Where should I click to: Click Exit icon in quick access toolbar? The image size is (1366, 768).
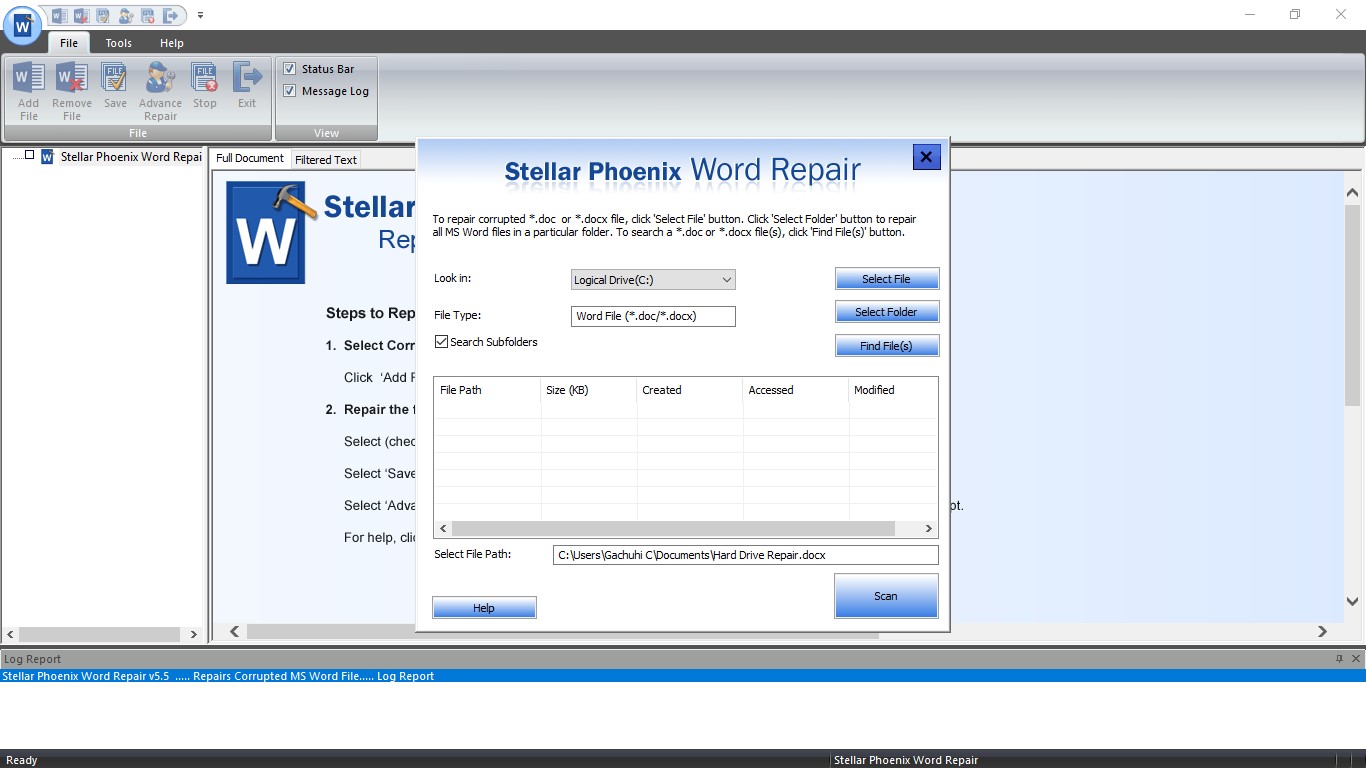click(171, 15)
